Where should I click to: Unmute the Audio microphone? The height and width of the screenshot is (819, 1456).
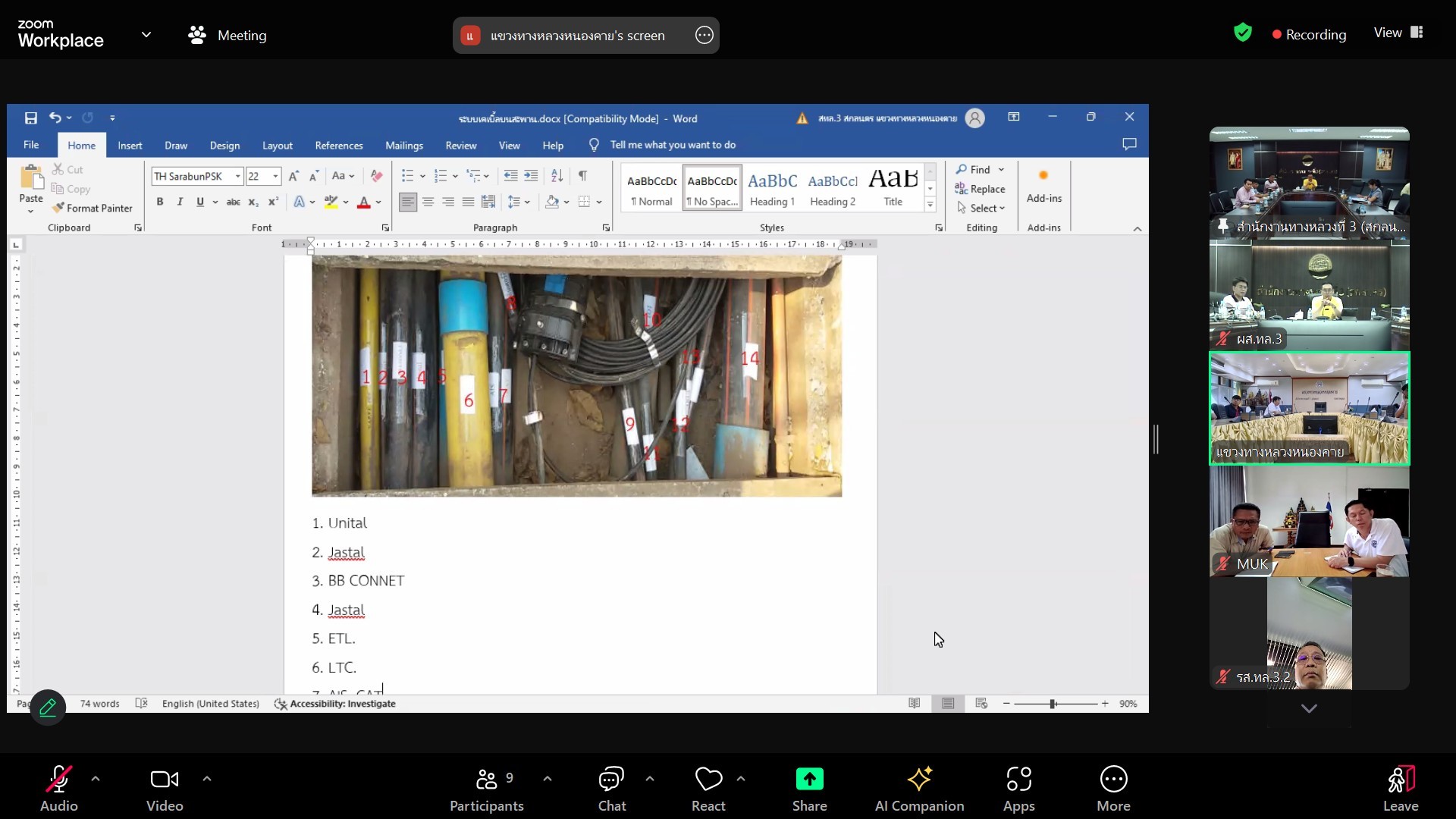[x=59, y=789]
